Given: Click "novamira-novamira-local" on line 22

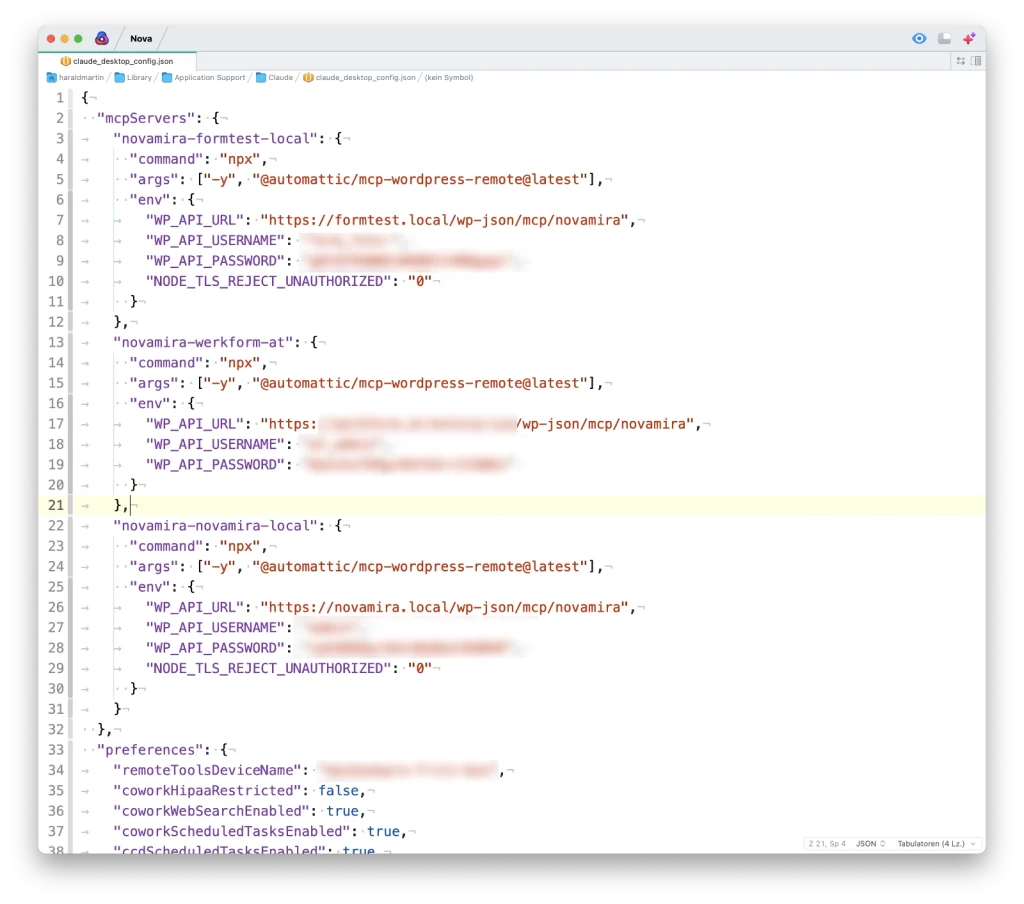Looking at the screenshot, I should click(215, 526).
